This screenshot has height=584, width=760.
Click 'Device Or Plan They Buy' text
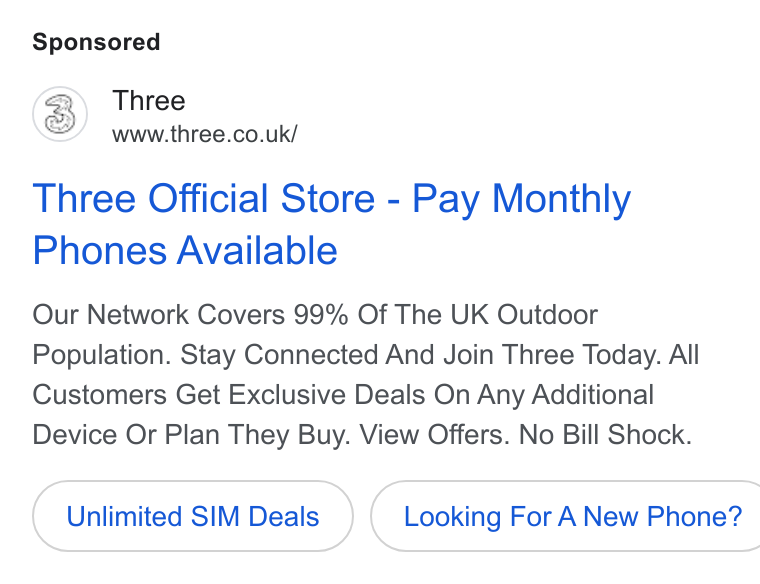(191, 434)
